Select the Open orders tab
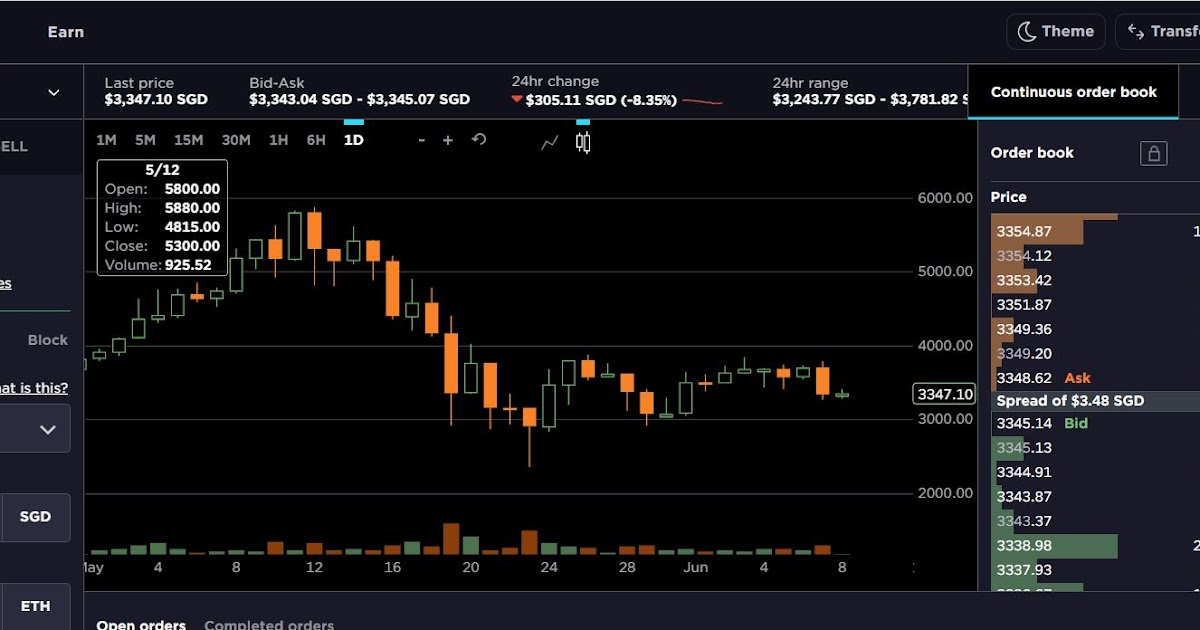This screenshot has height=630, width=1200. pyautogui.click(x=141, y=624)
